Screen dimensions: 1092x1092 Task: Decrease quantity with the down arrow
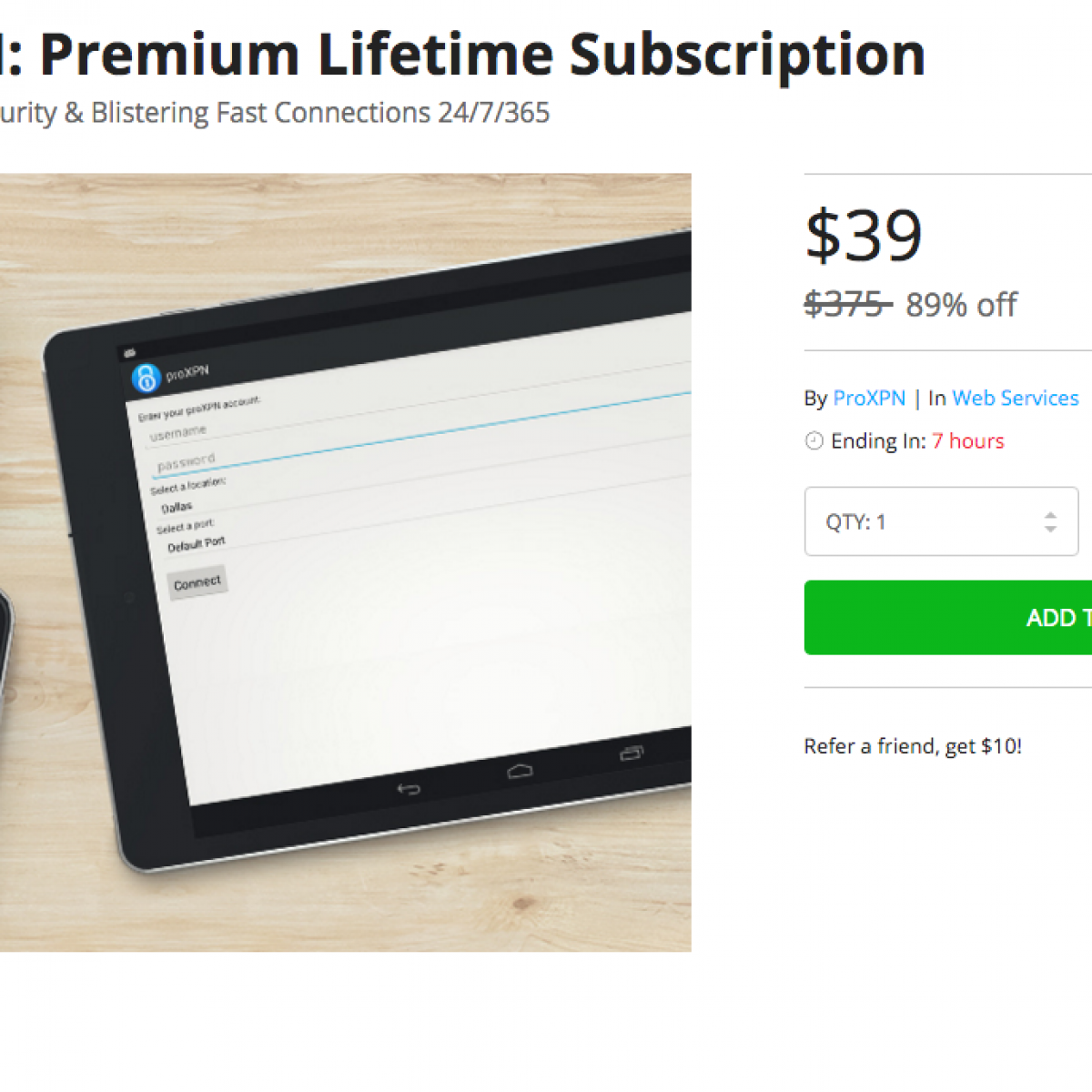1050,529
